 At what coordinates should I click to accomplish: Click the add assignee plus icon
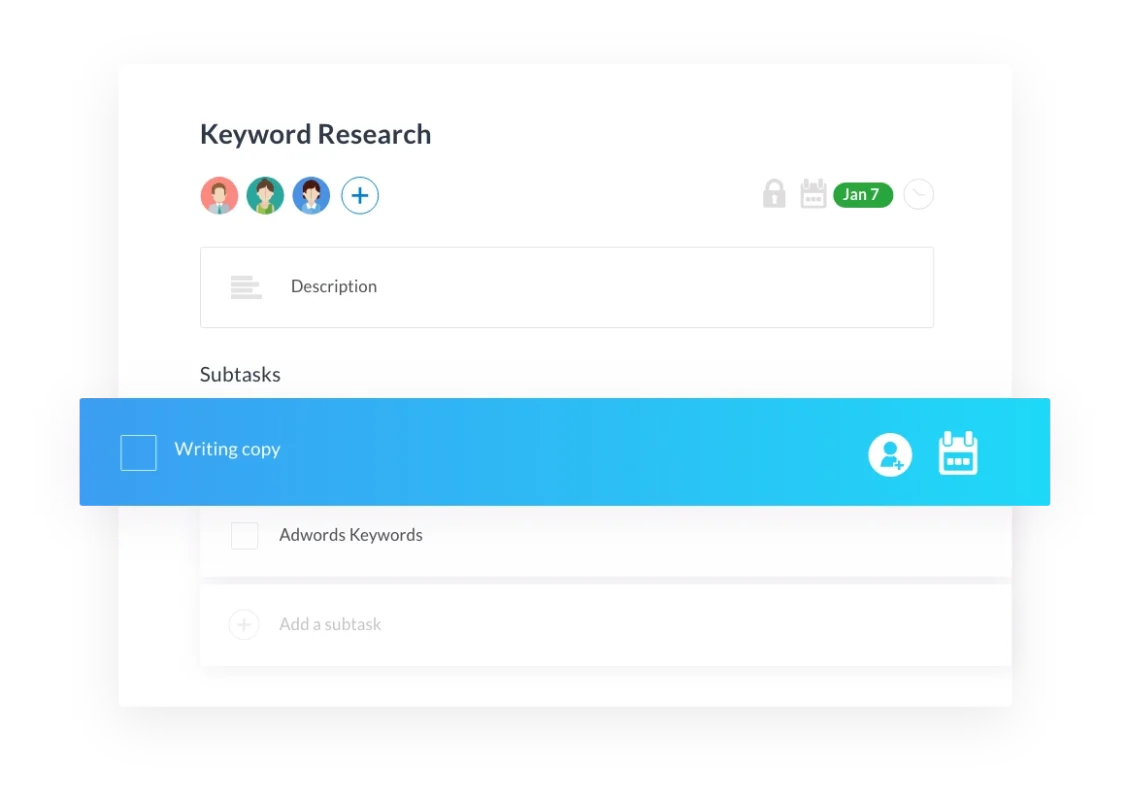pyautogui.click(x=360, y=195)
